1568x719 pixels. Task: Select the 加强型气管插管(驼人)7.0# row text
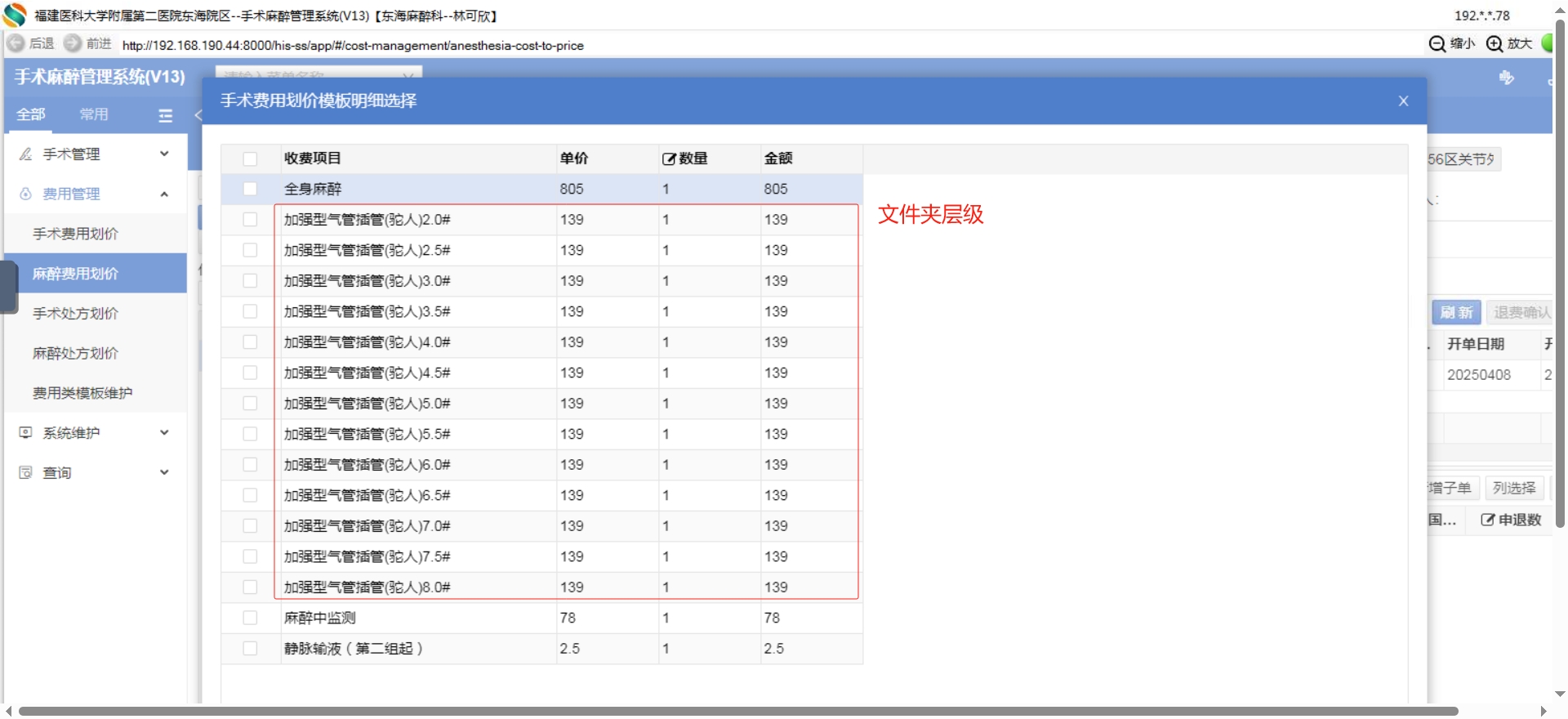[367, 526]
